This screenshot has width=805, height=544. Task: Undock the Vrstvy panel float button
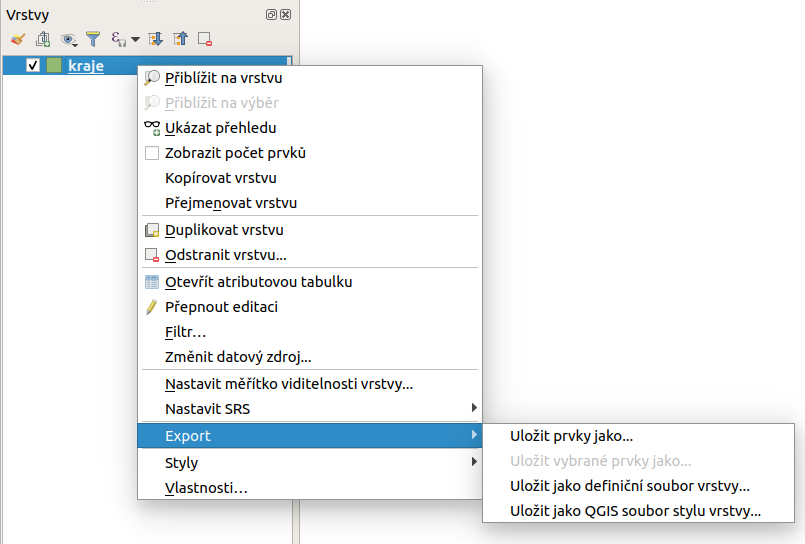[x=271, y=14]
